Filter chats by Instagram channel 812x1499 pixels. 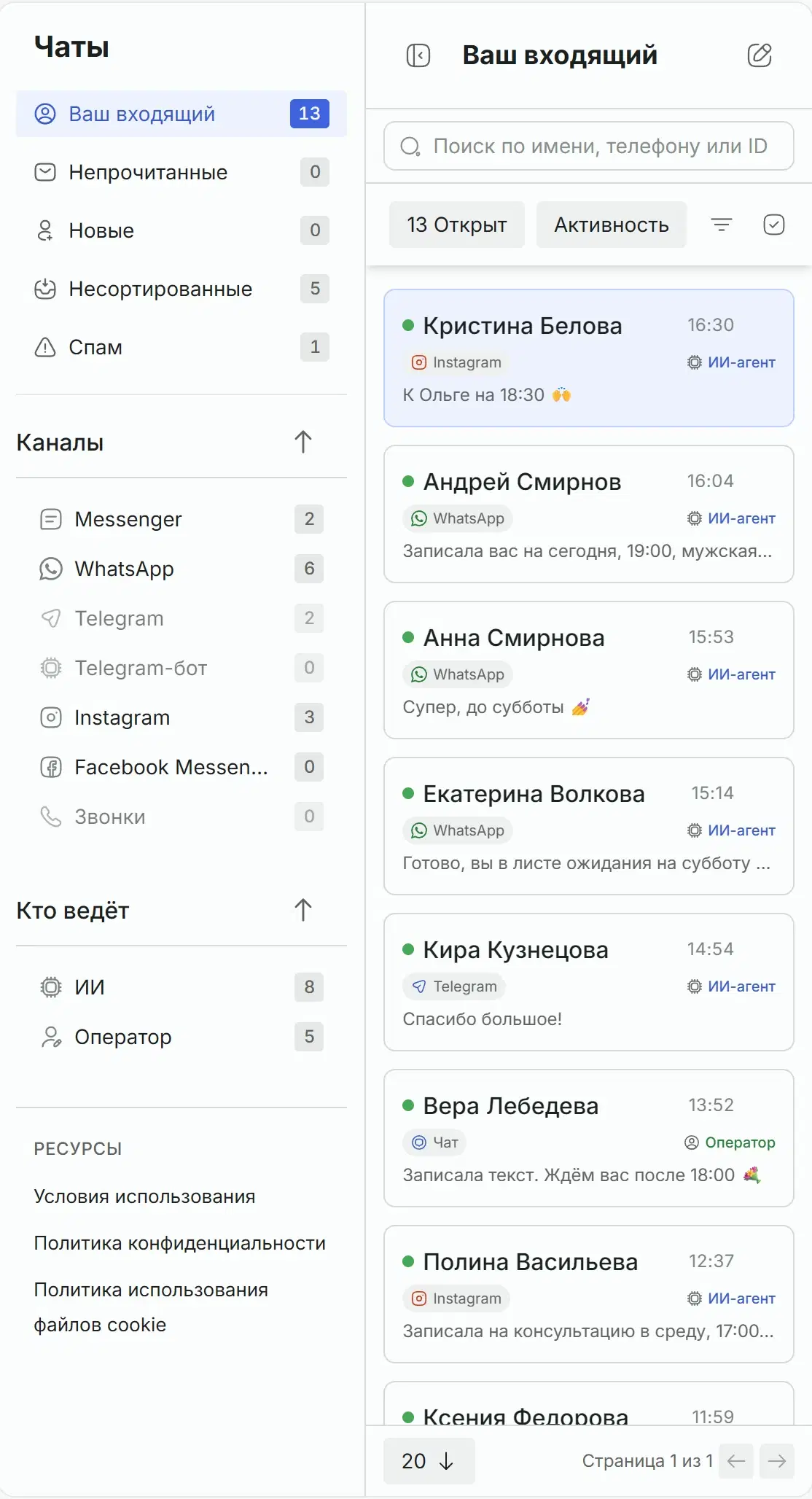181,717
